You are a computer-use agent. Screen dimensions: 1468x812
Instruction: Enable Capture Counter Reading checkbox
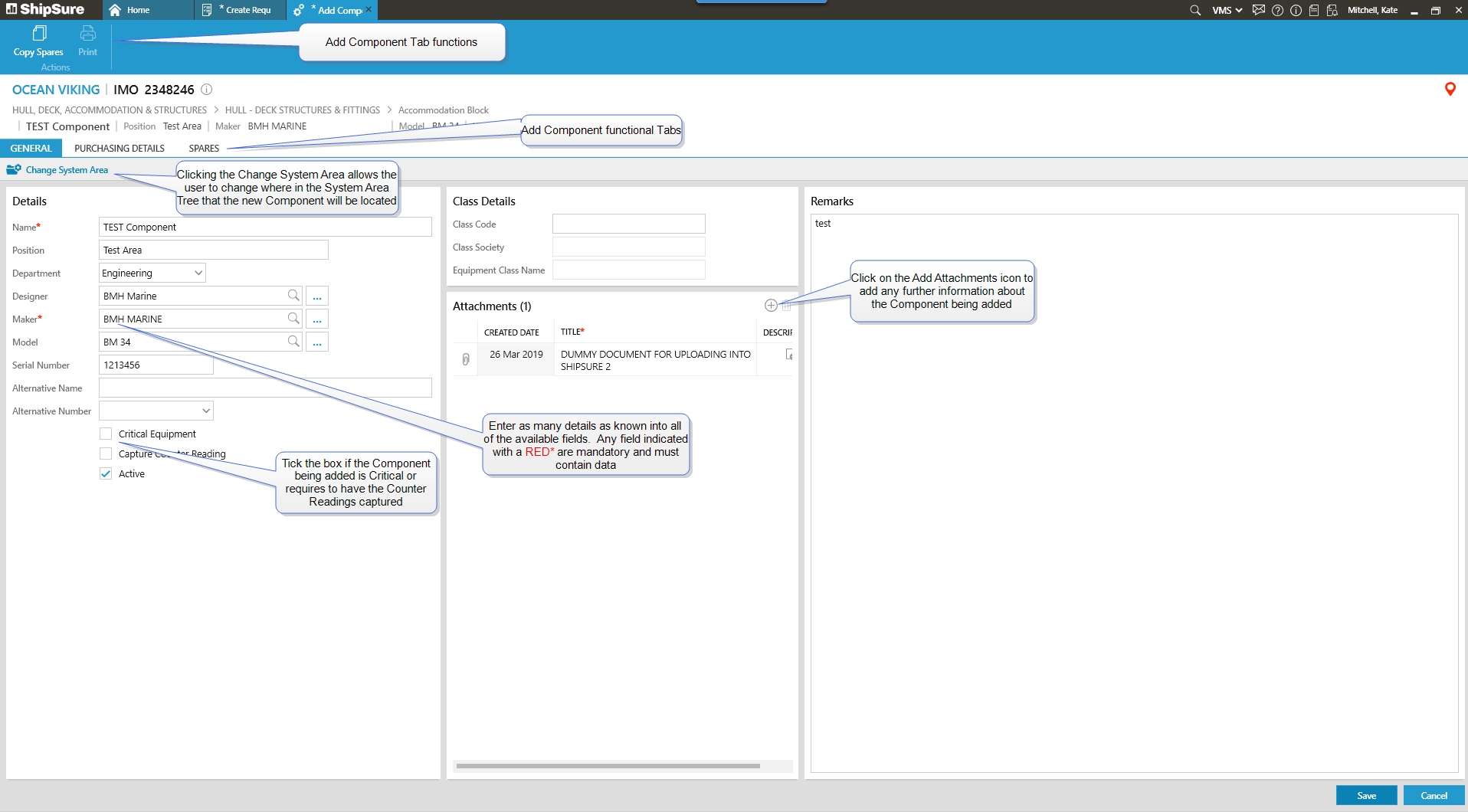106,453
